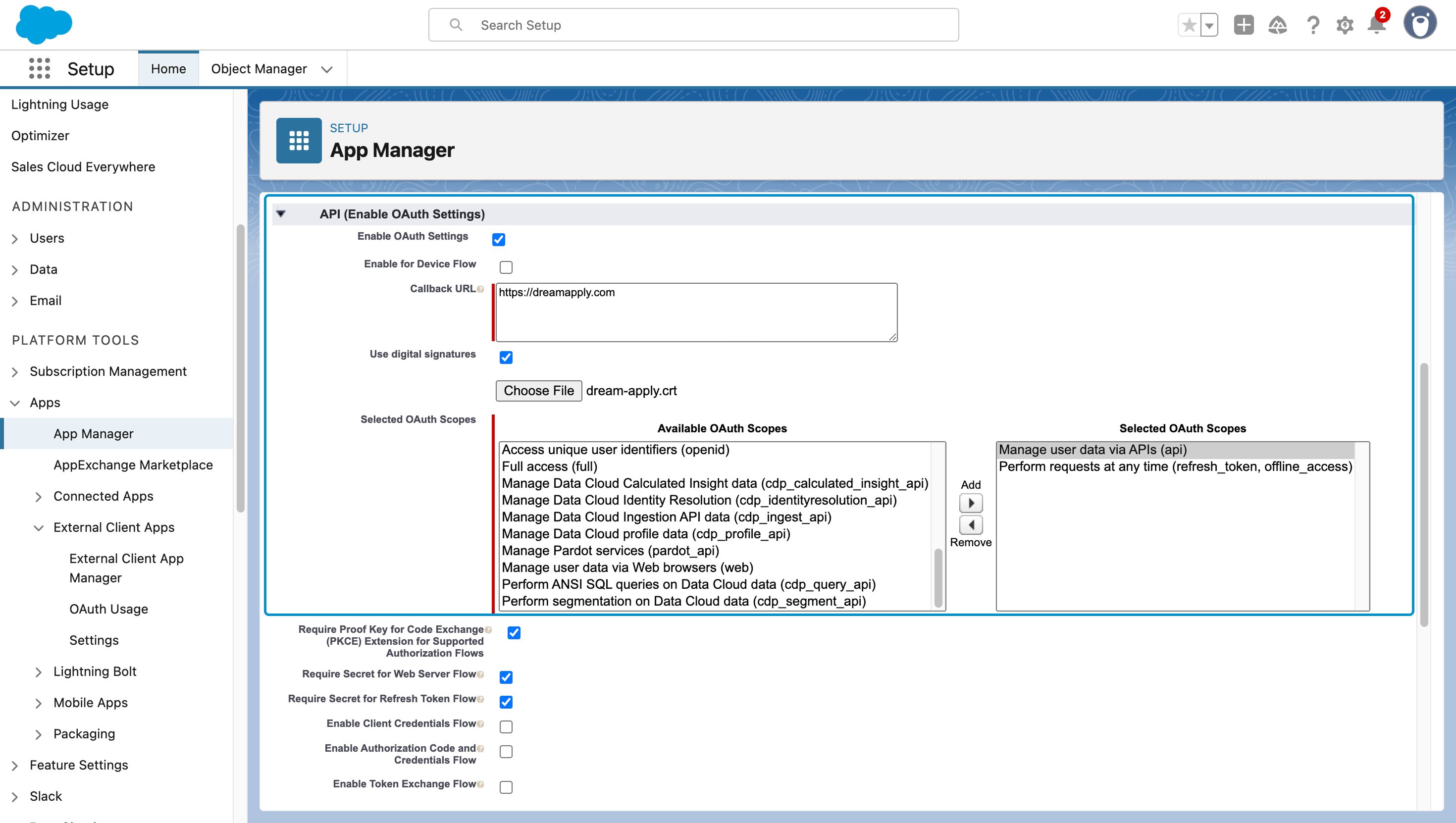This screenshot has height=823, width=1456.
Task: Collapse the Apps tree node
Action: tap(15, 403)
